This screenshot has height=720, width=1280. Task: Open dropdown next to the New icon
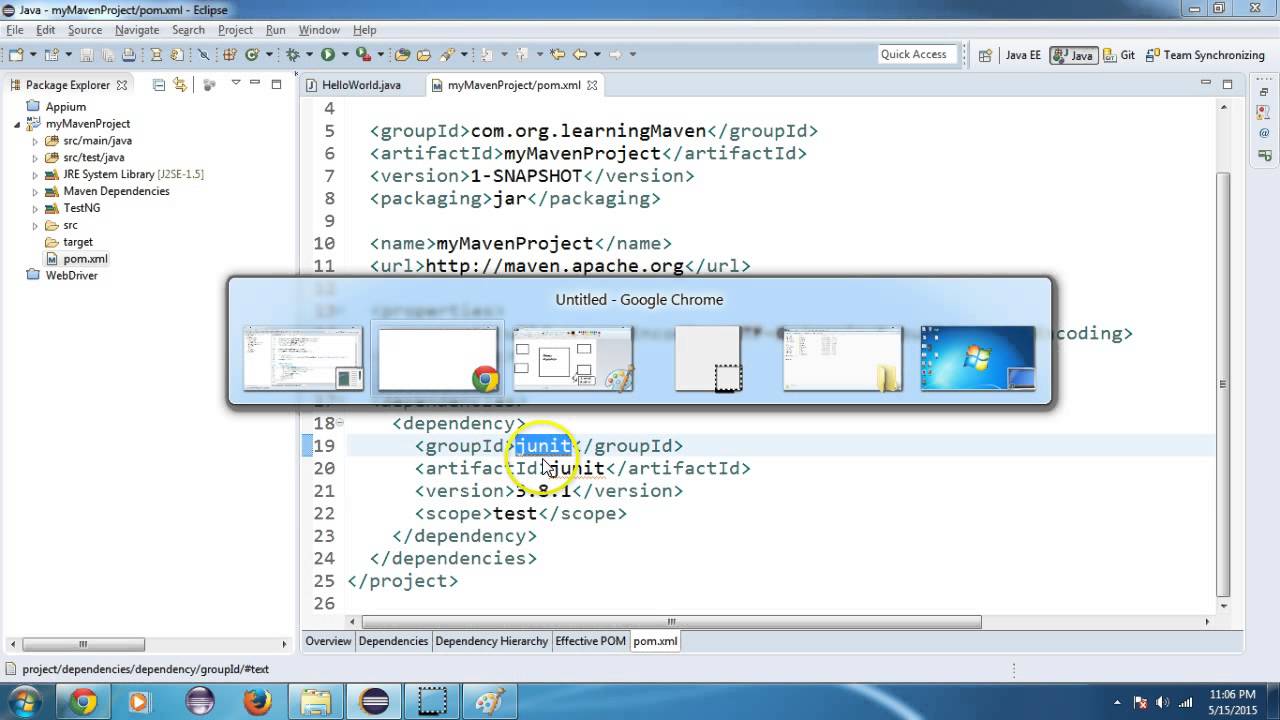click(x=33, y=54)
